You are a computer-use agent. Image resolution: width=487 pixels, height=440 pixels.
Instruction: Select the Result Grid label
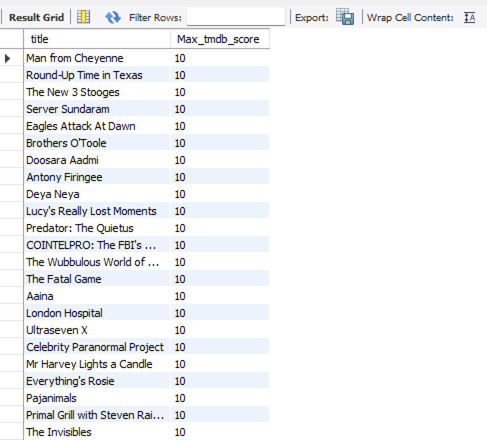pyautogui.click(x=36, y=17)
